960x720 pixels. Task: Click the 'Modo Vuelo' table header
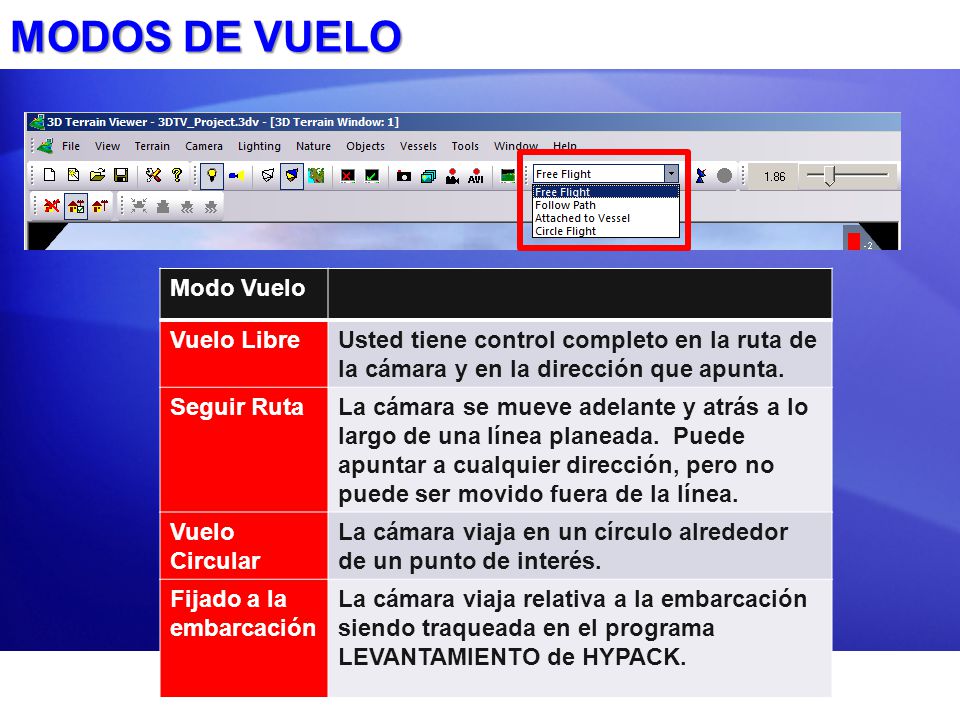(x=244, y=293)
